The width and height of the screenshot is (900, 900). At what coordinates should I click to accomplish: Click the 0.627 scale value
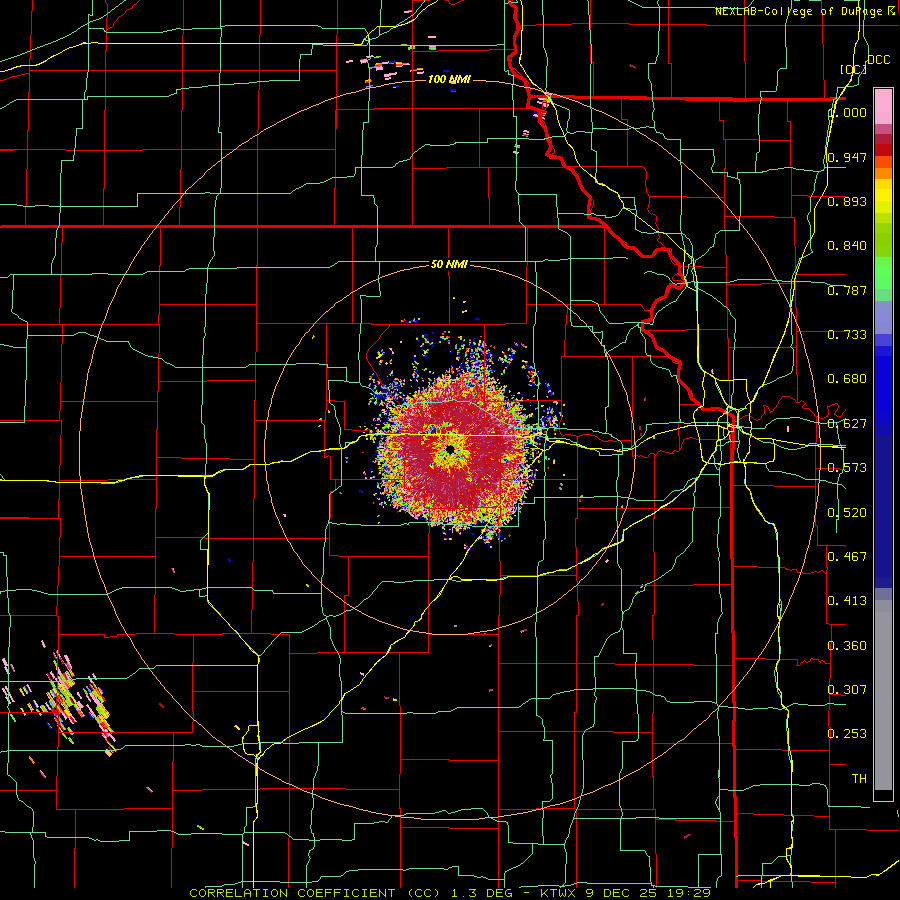[847, 424]
